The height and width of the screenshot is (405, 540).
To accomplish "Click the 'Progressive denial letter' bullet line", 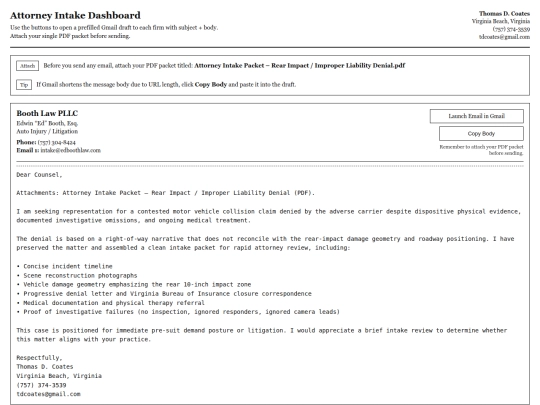I will click(x=164, y=294).
